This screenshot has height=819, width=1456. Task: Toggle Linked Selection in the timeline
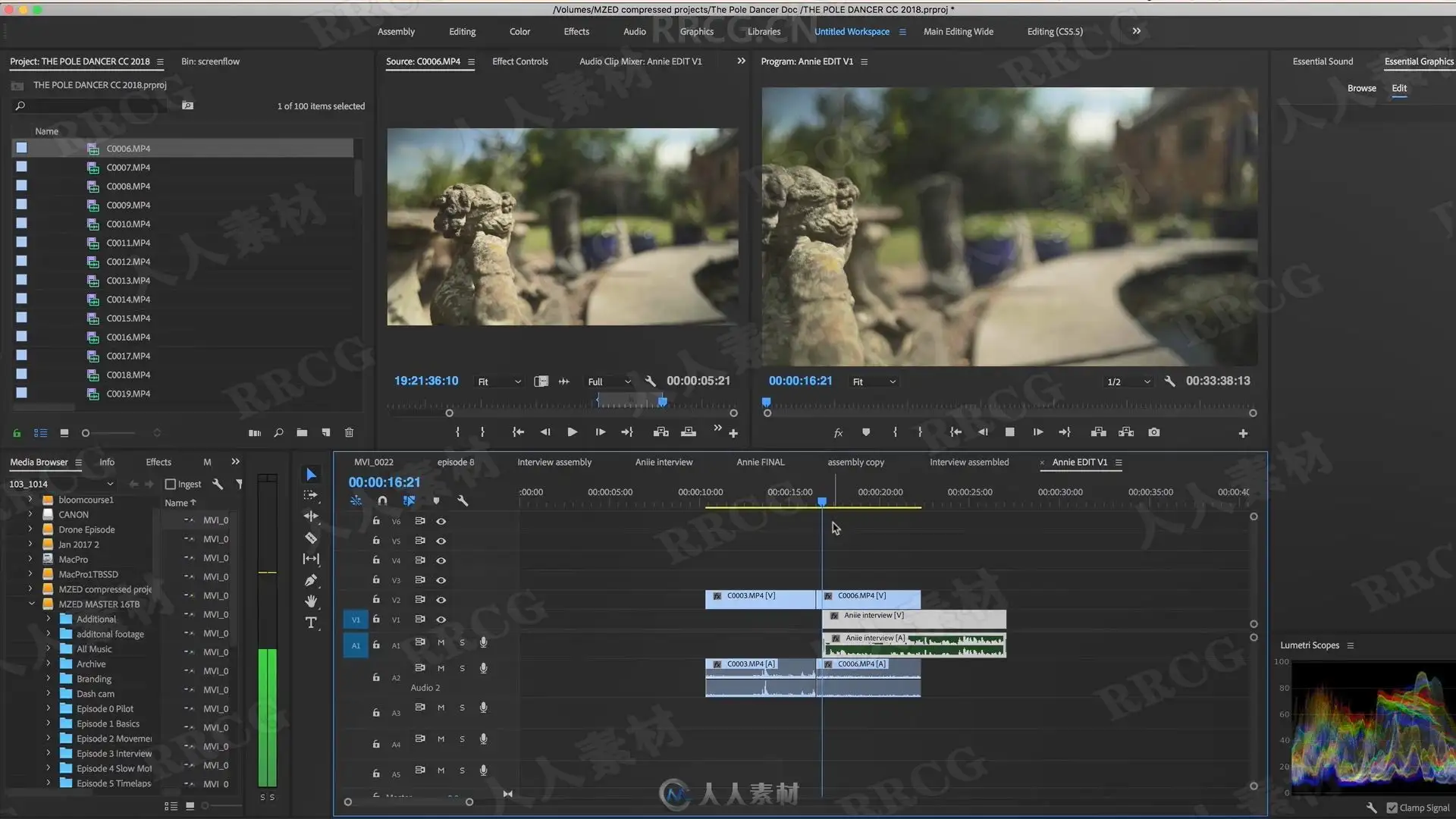pyautogui.click(x=409, y=500)
